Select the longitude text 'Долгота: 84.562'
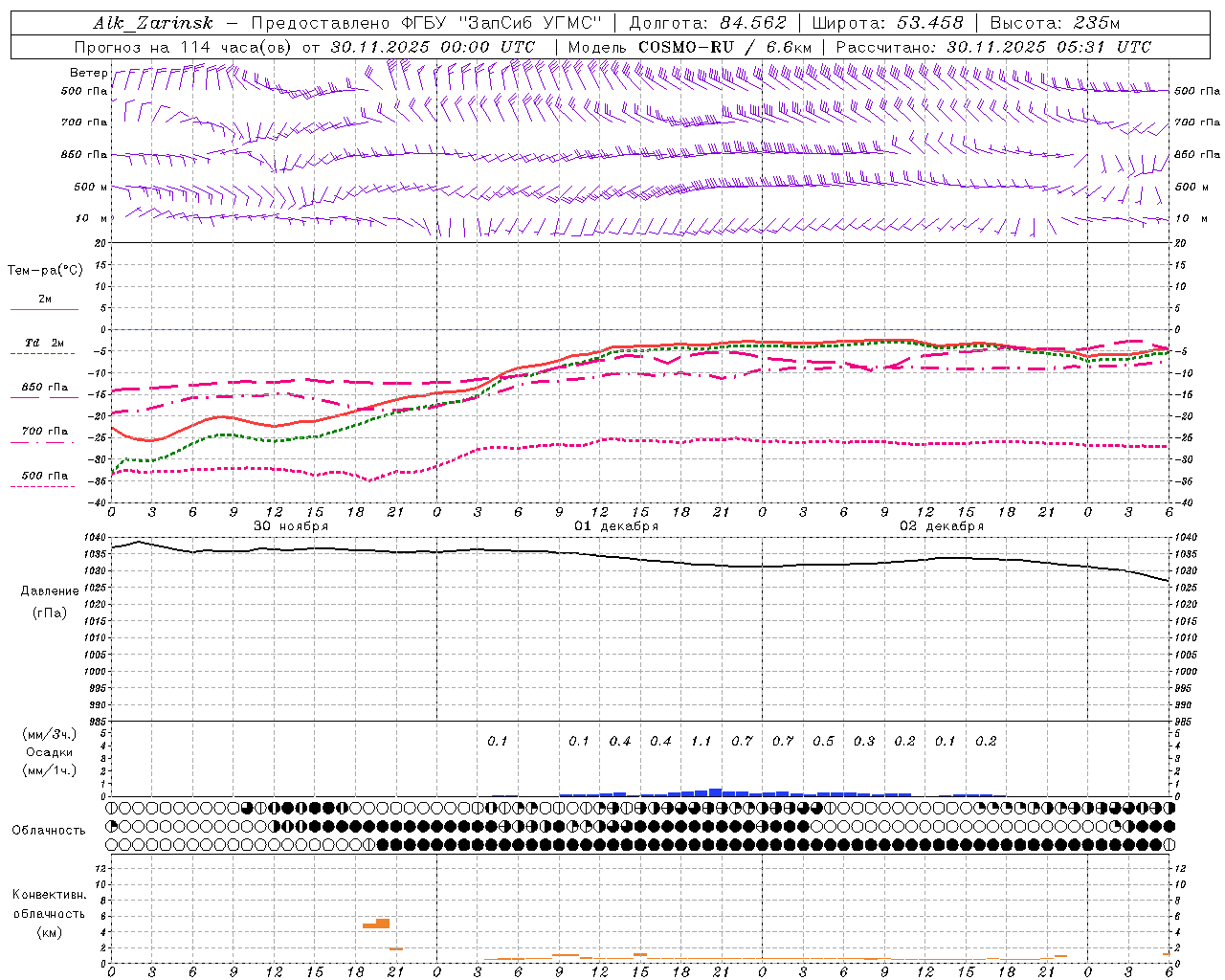The width and height of the screenshot is (1225, 980). [x=707, y=23]
